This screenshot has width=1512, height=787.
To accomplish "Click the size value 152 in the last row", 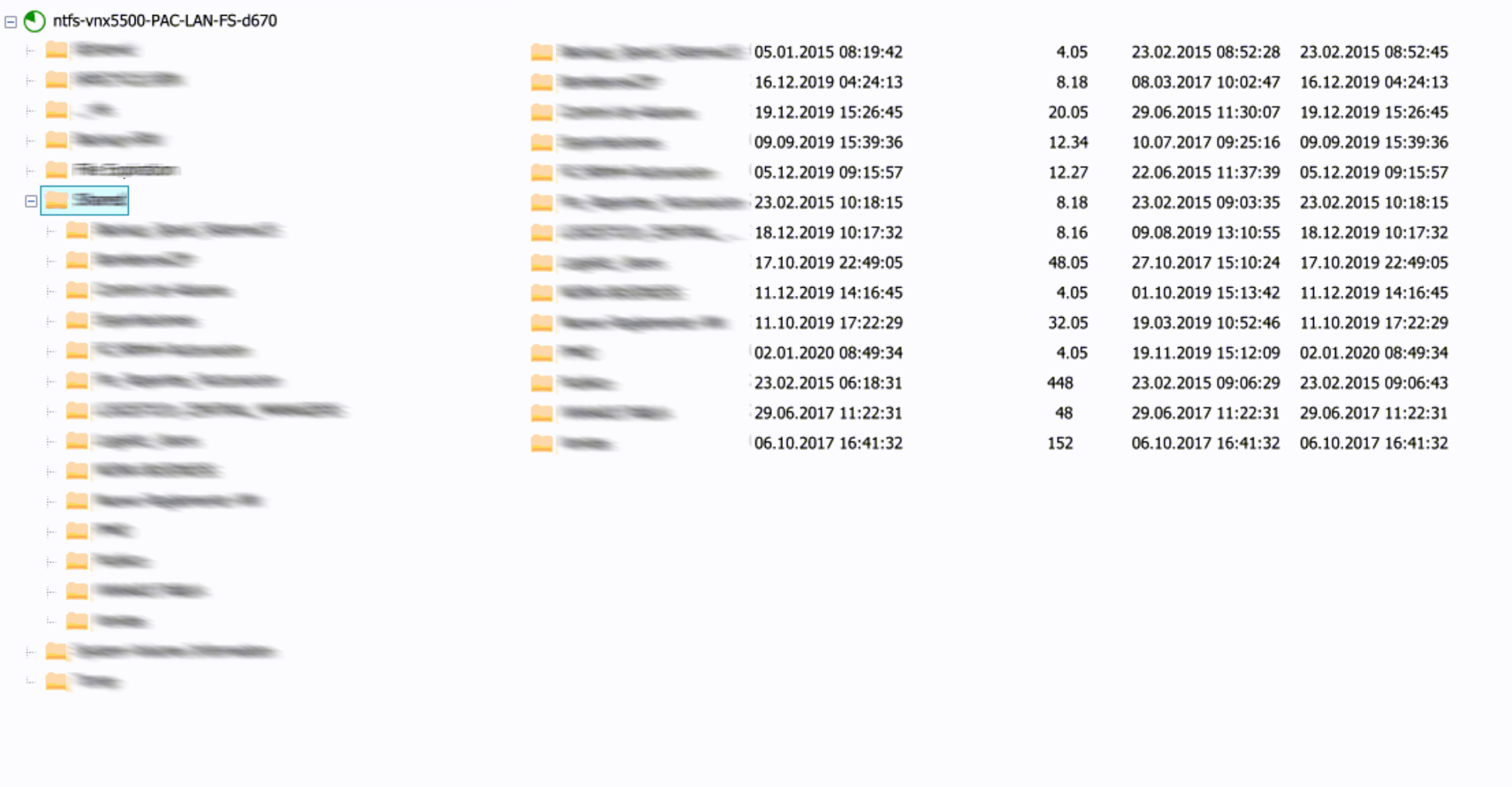I will tap(1059, 443).
